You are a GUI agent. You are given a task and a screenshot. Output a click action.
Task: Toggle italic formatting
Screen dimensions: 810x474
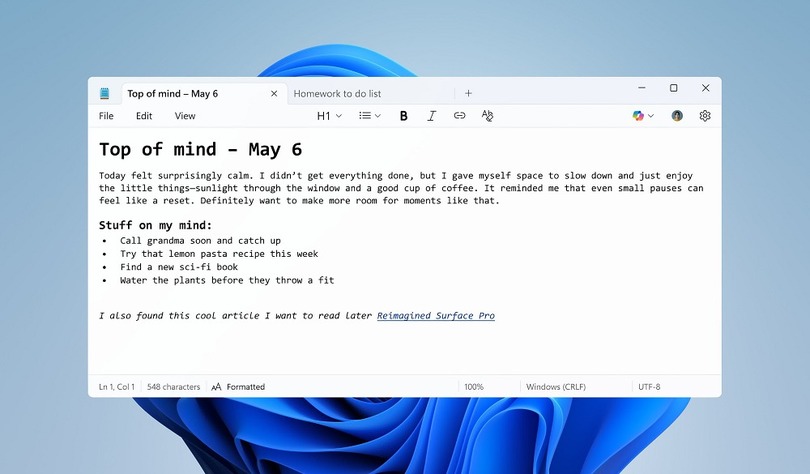(431, 116)
